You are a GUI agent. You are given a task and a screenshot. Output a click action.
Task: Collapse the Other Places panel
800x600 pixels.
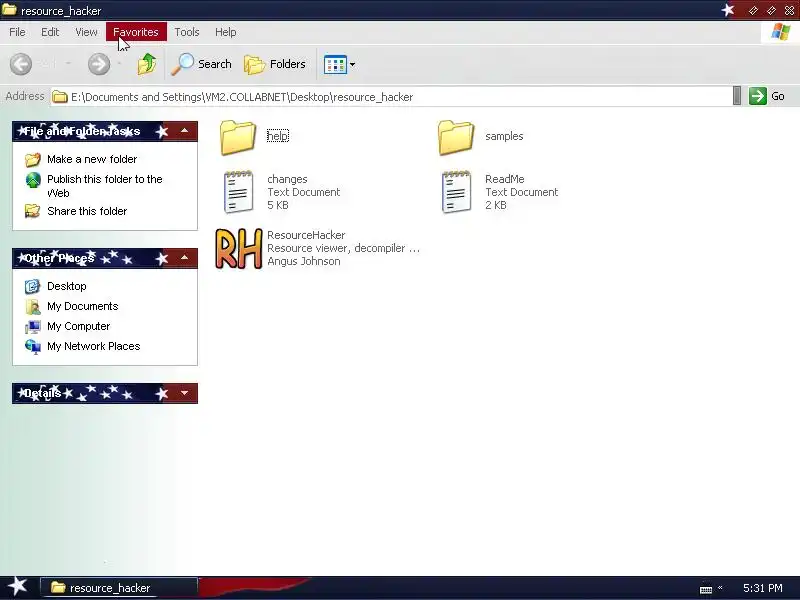coord(184,258)
